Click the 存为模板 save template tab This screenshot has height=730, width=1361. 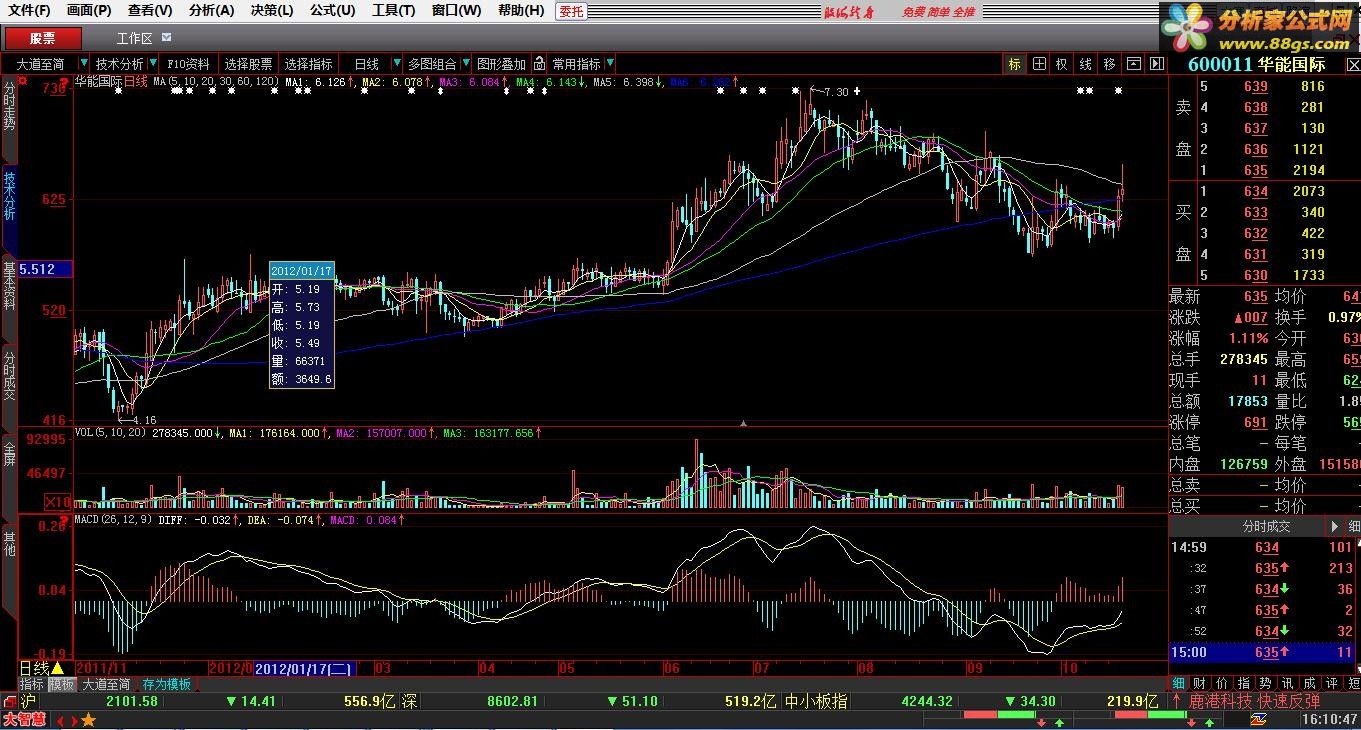[166, 685]
